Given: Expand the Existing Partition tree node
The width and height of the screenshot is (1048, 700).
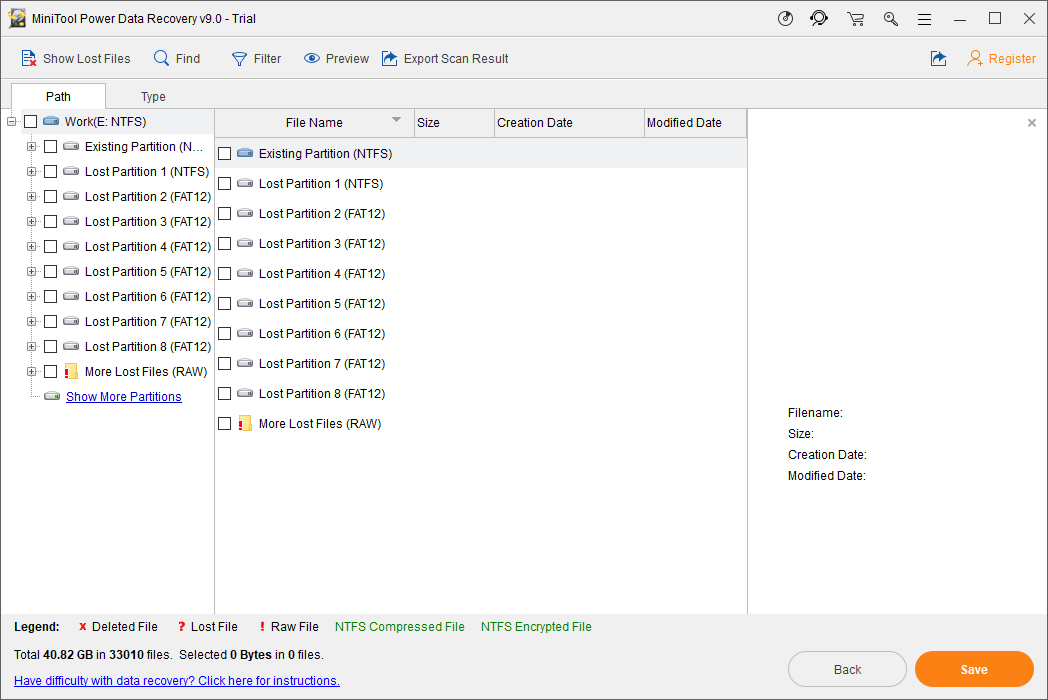Looking at the screenshot, I should [x=31, y=147].
